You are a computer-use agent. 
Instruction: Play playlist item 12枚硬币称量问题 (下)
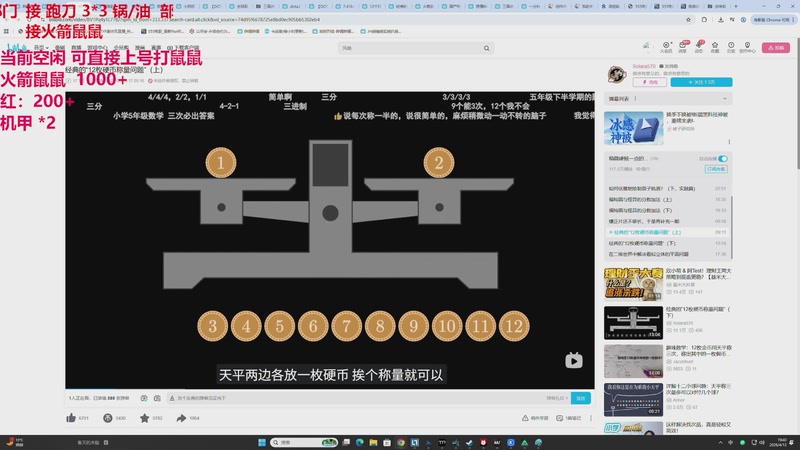click(668, 243)
